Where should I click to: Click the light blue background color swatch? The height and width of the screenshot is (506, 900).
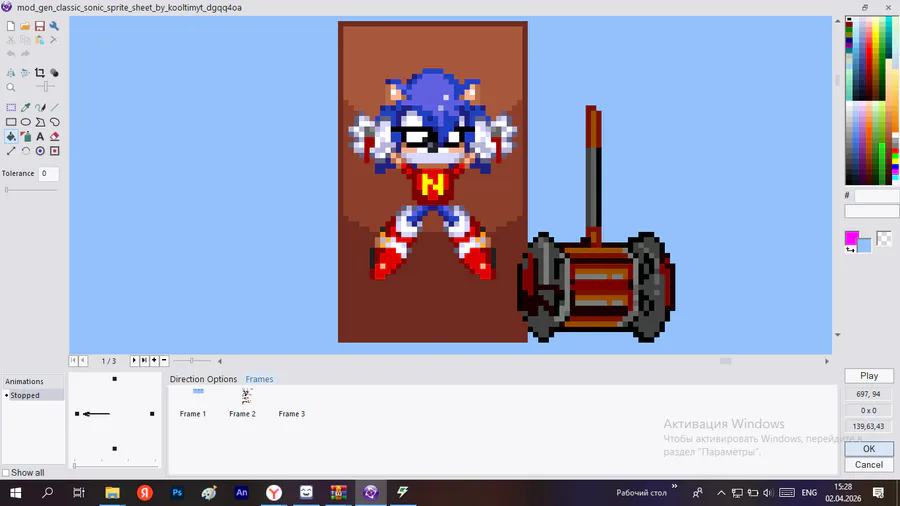tap(865, 246)
